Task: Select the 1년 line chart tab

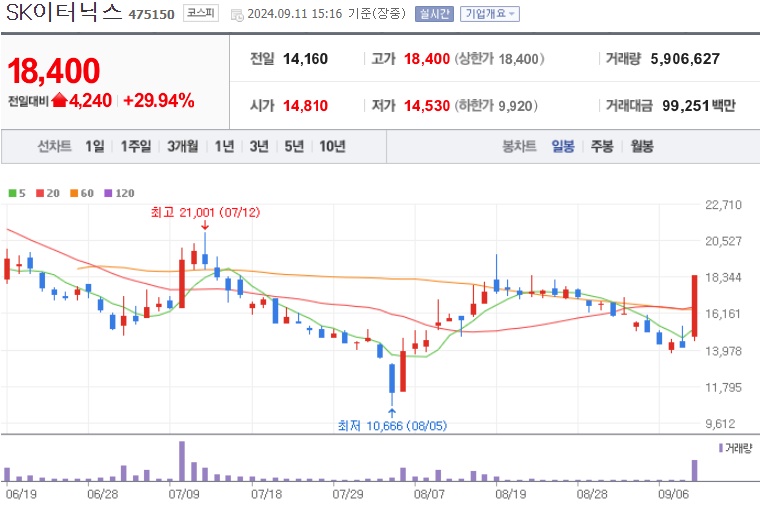Action: [224, 146]
